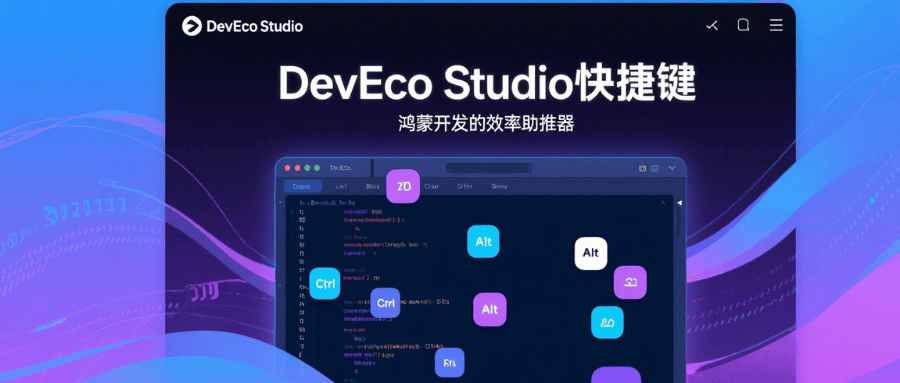Expand the chevron in the editor title bar

coord(672,168)
